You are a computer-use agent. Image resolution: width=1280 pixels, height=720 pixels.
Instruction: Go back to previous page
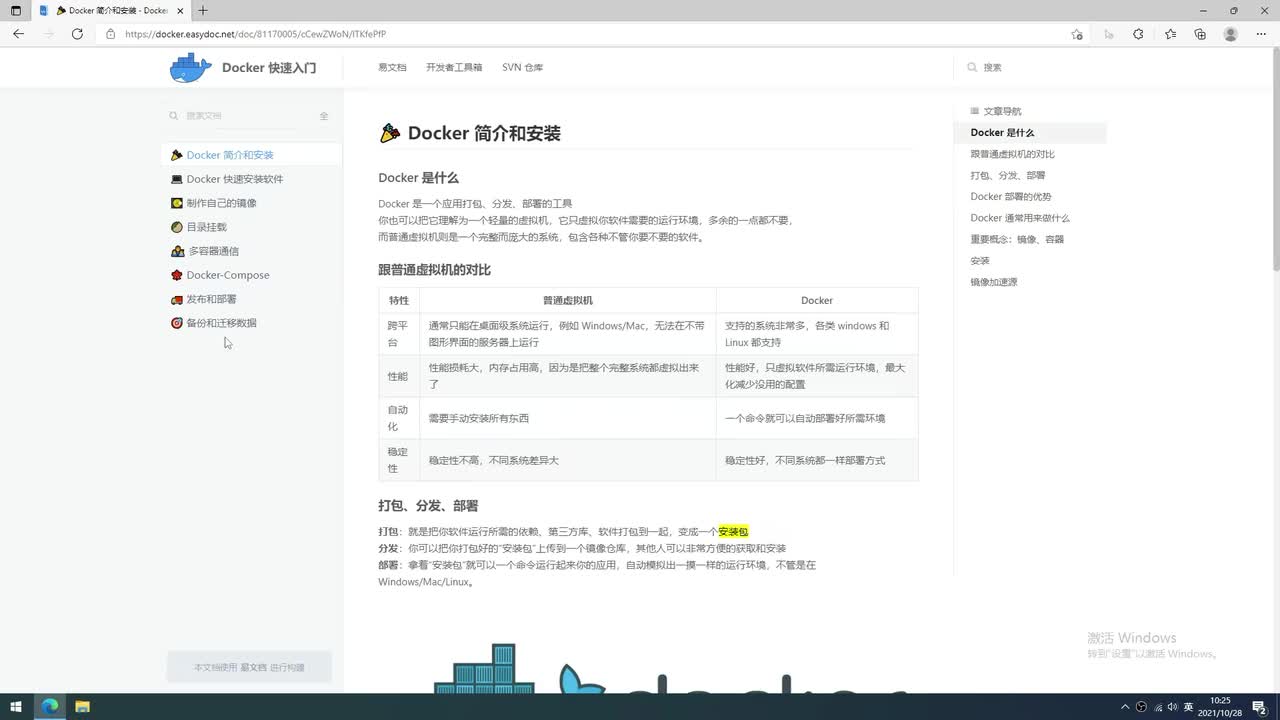[x=18, y=34]
